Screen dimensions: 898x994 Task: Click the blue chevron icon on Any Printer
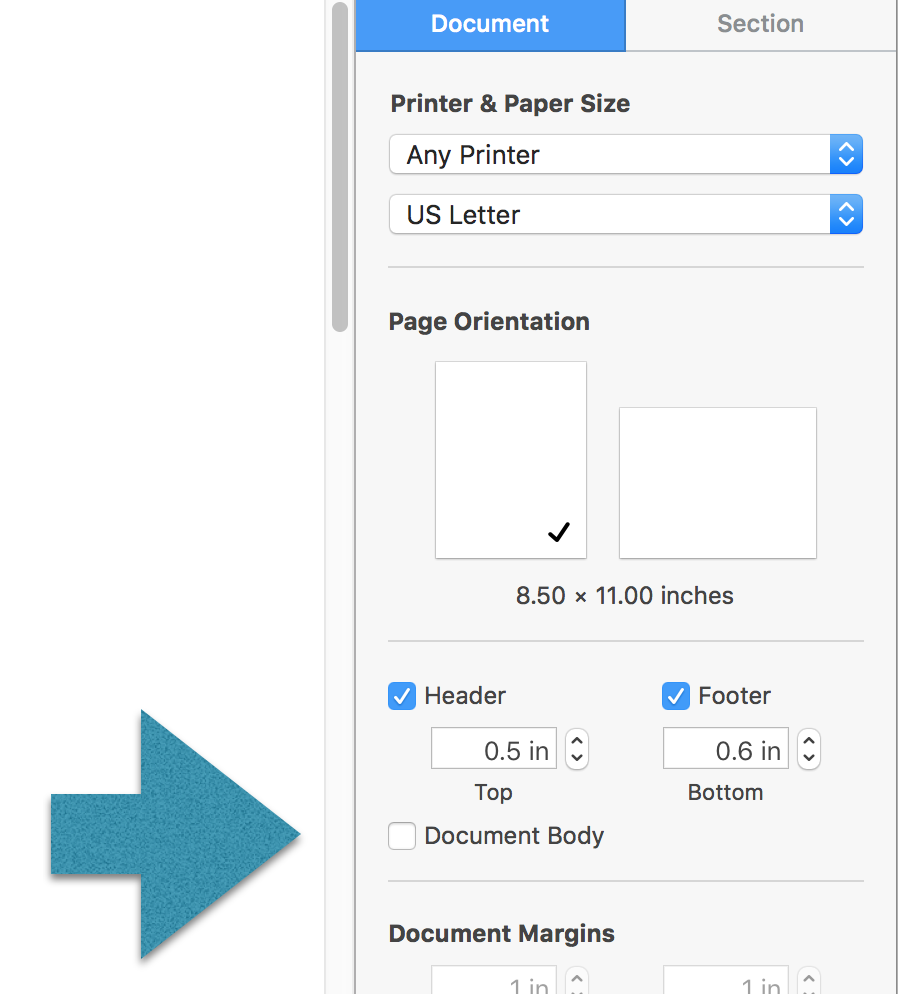click(x=846, y=154)
